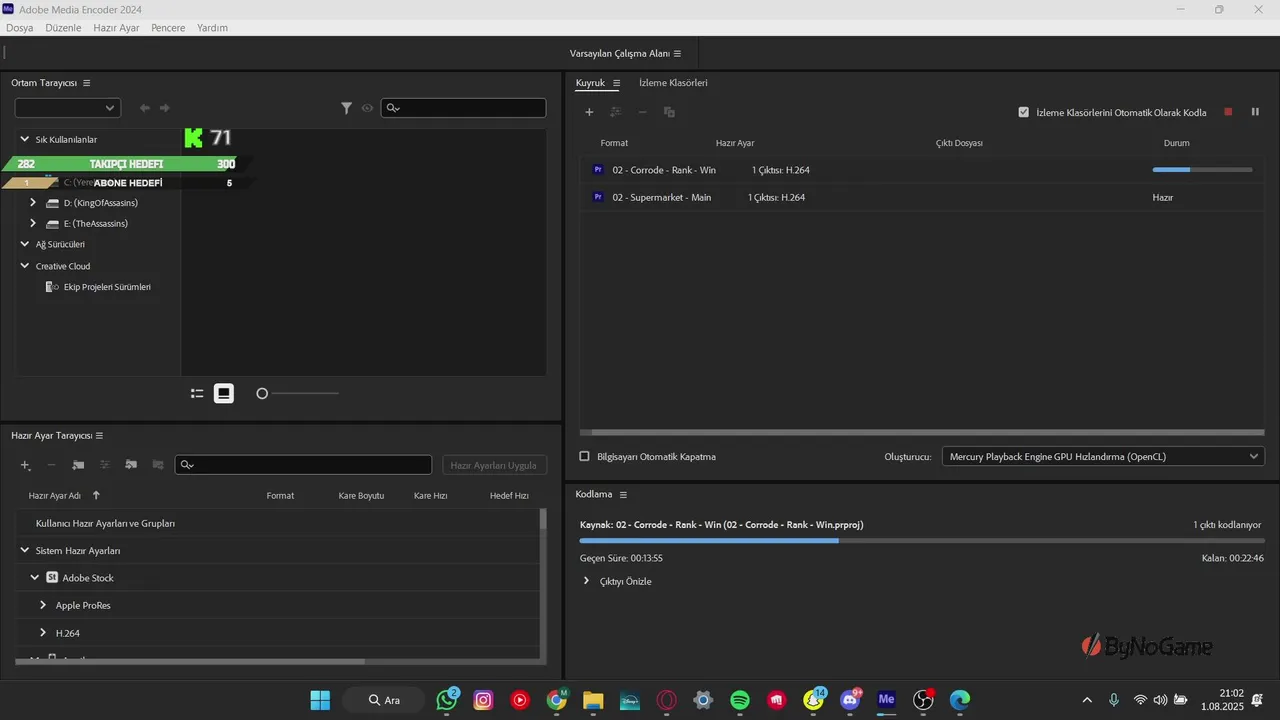The width and height of the screenshot is (1280, 720).
Task: Click the Windows Start button
Action: coord(320,700)
